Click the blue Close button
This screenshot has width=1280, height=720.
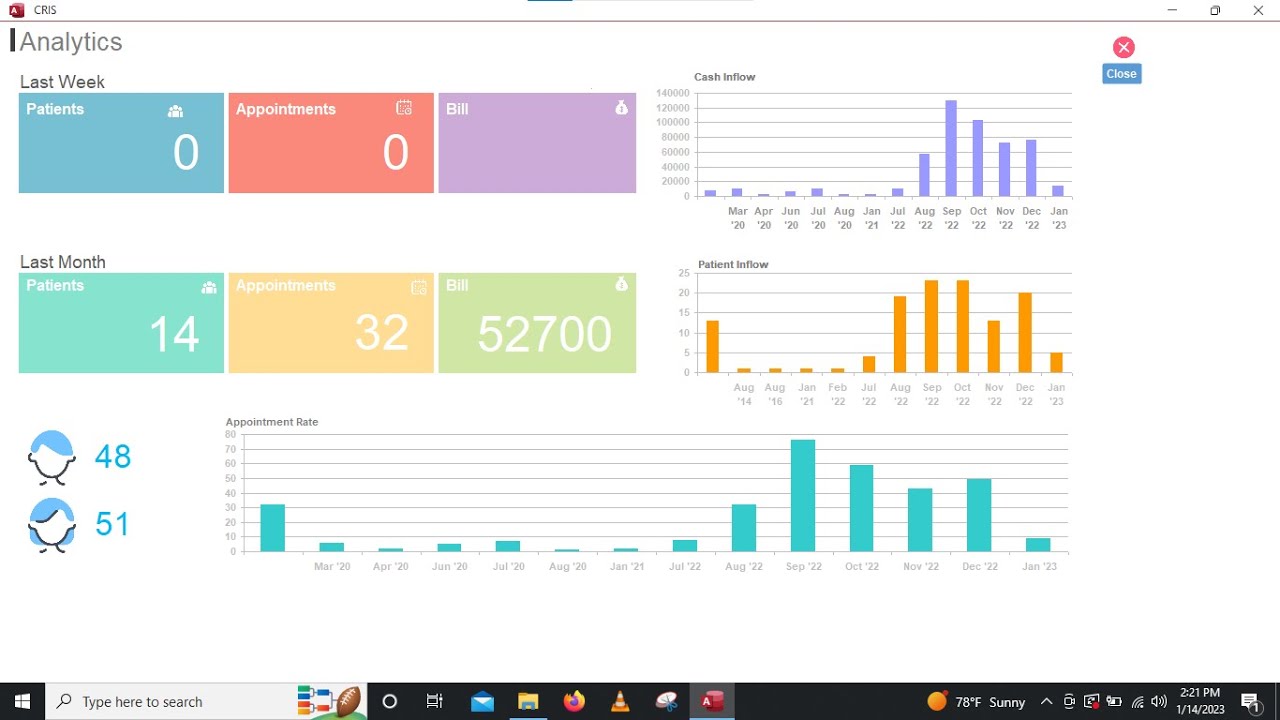click(x=1121, y=74)
